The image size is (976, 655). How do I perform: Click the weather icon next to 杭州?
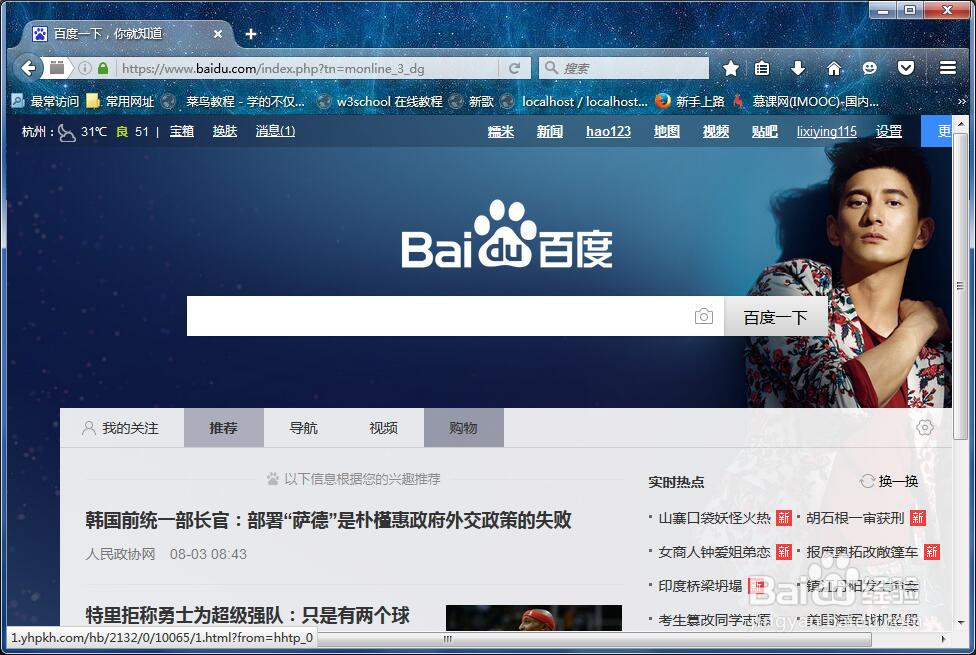coord(66,132)
